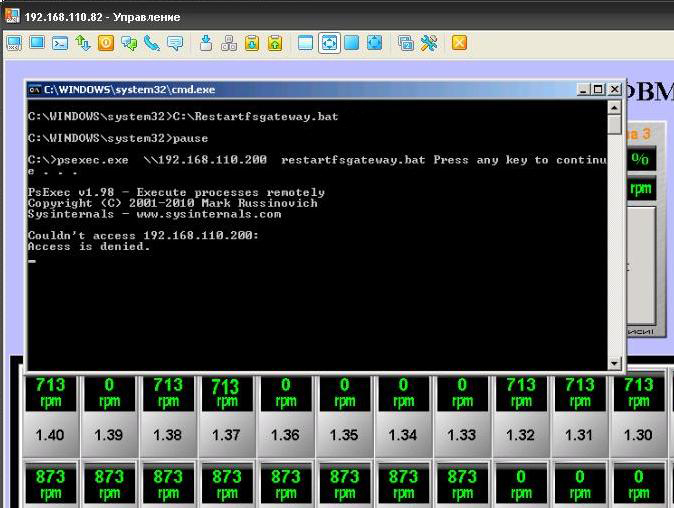The image size is (674, 508).
Task: Switch to normal window view mode
Action: [x=305, y=43]
